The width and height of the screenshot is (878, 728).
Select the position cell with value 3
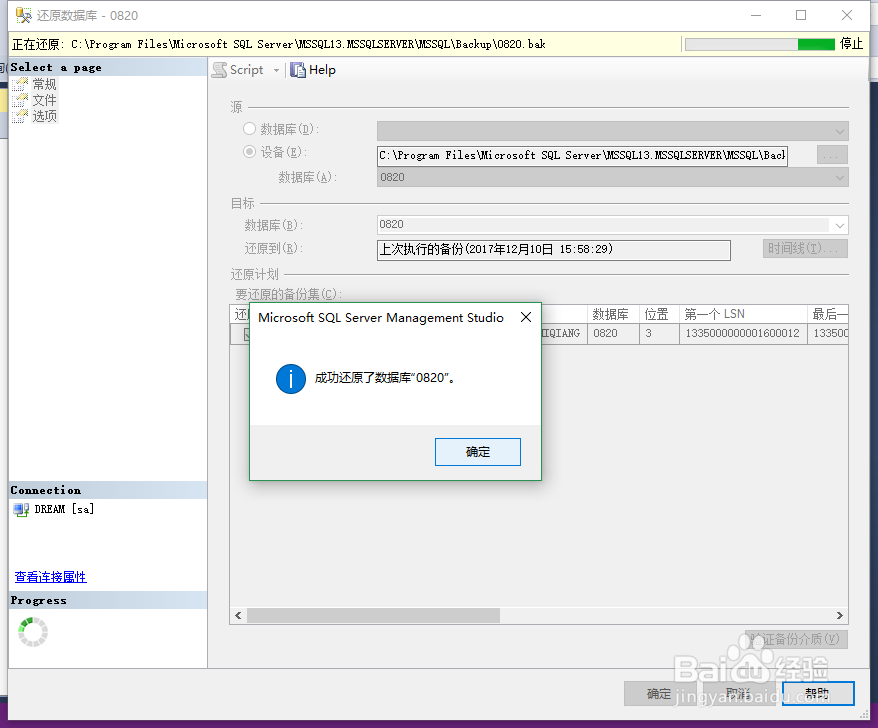point(659,334)
